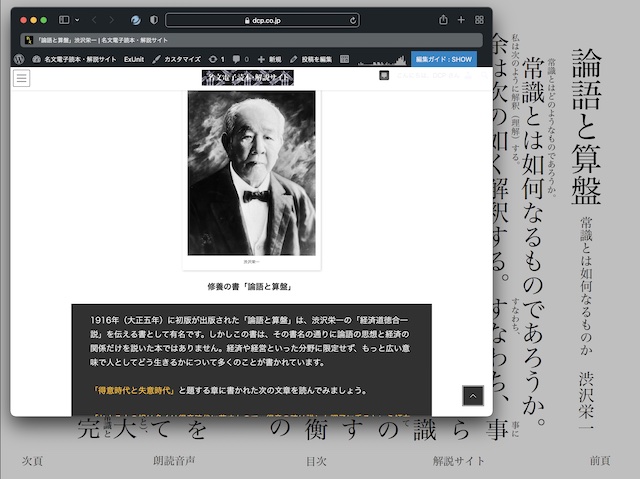Open カスタマイズ in admin bar
640x479 pixels.
coord(177,59)
